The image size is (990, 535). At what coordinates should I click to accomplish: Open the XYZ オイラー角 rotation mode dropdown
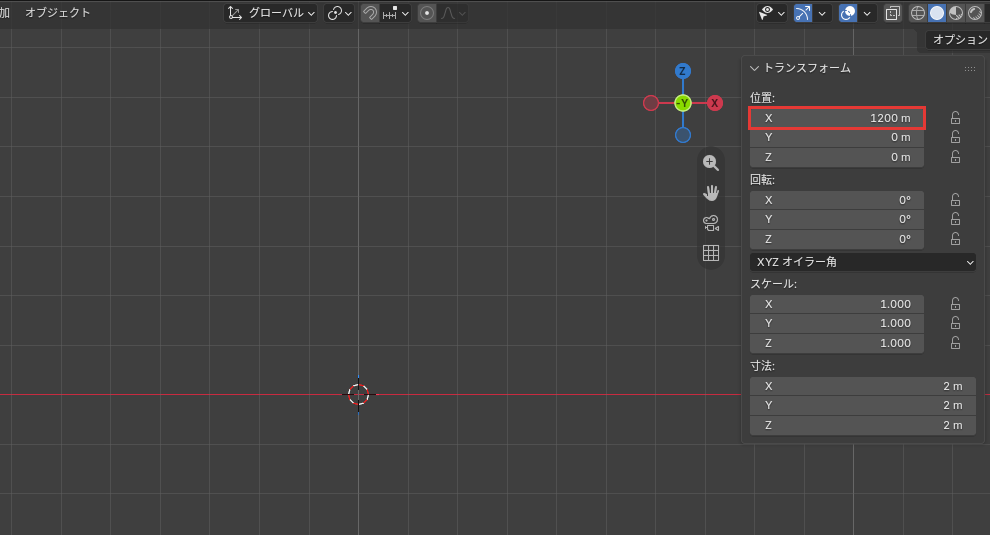tap(862, 262)
